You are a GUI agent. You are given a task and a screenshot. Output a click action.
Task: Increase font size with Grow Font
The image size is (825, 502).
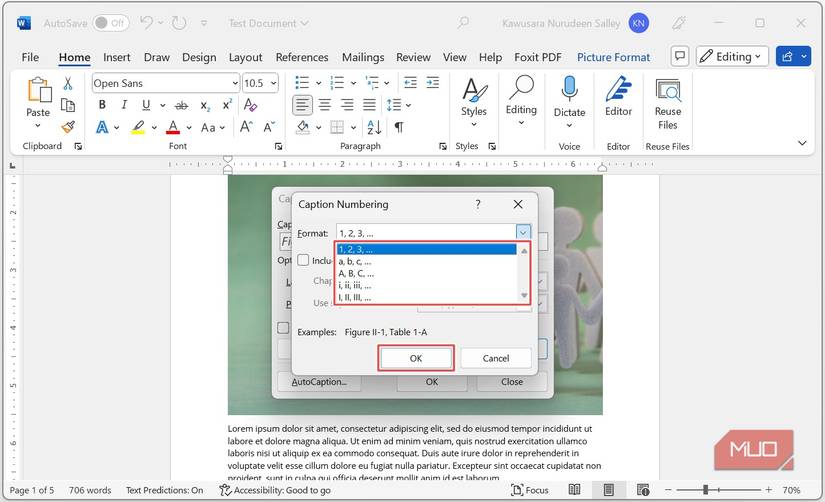246,127
